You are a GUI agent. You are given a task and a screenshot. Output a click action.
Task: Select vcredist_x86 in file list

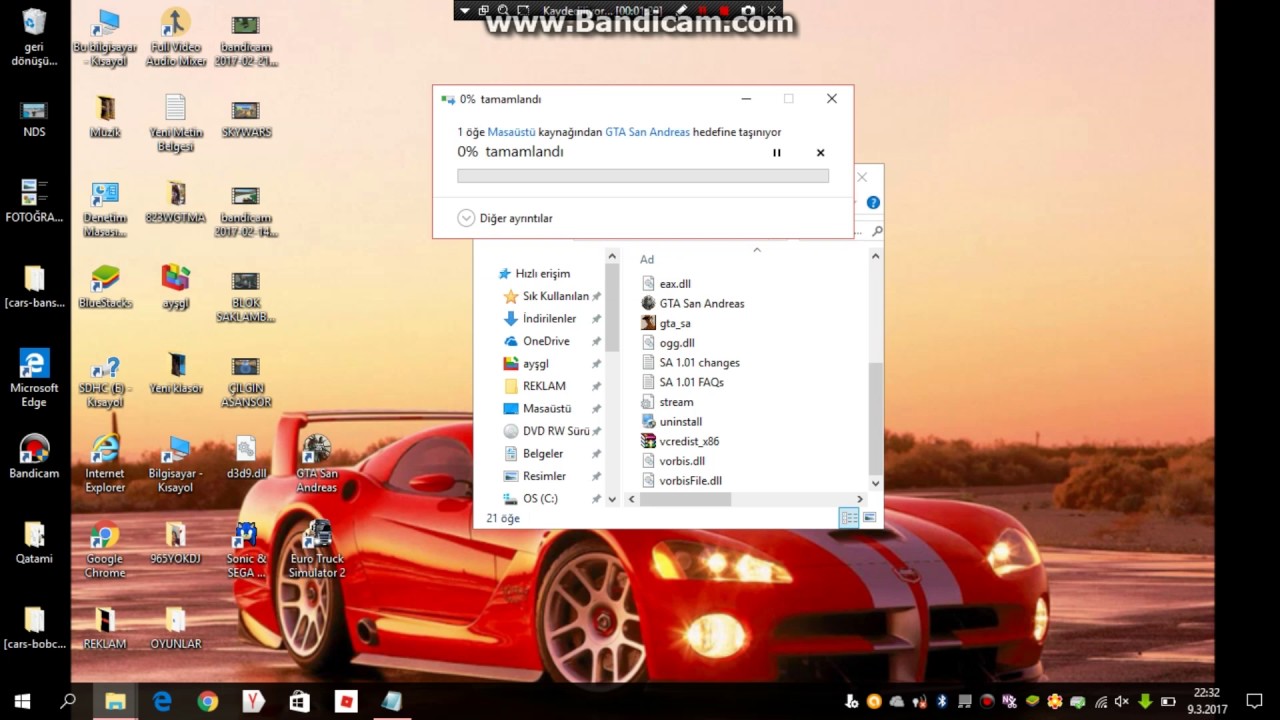(x=680, y=441)
